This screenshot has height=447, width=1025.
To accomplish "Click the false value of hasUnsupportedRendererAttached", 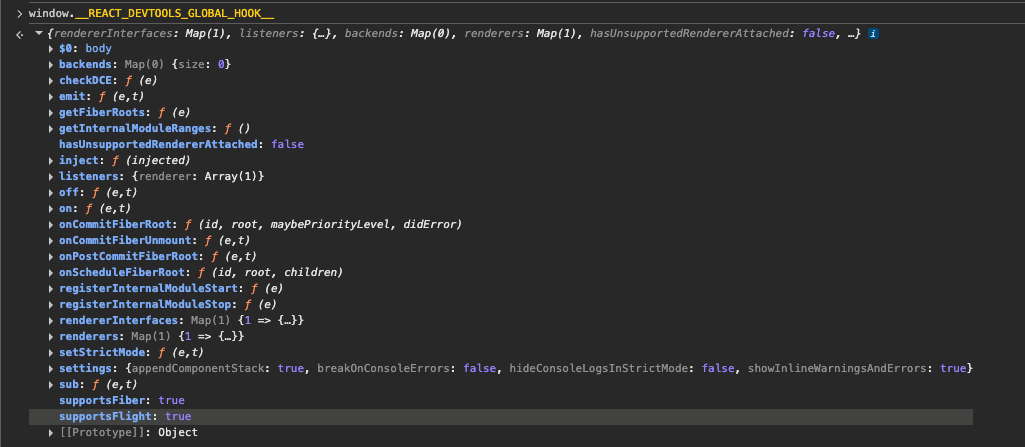I will click(x=288, y=144).
